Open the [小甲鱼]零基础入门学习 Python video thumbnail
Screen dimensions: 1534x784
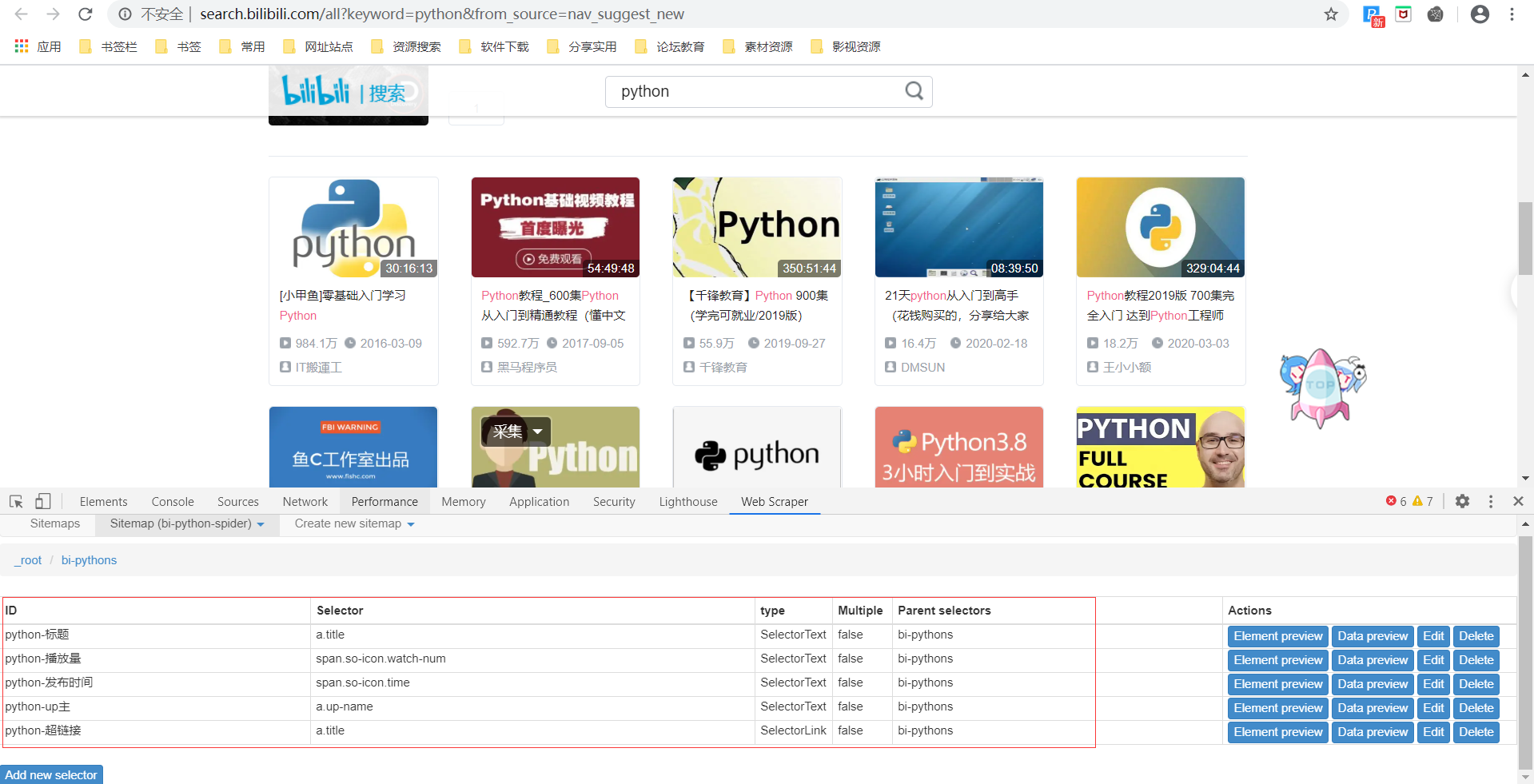coord(353,227)
